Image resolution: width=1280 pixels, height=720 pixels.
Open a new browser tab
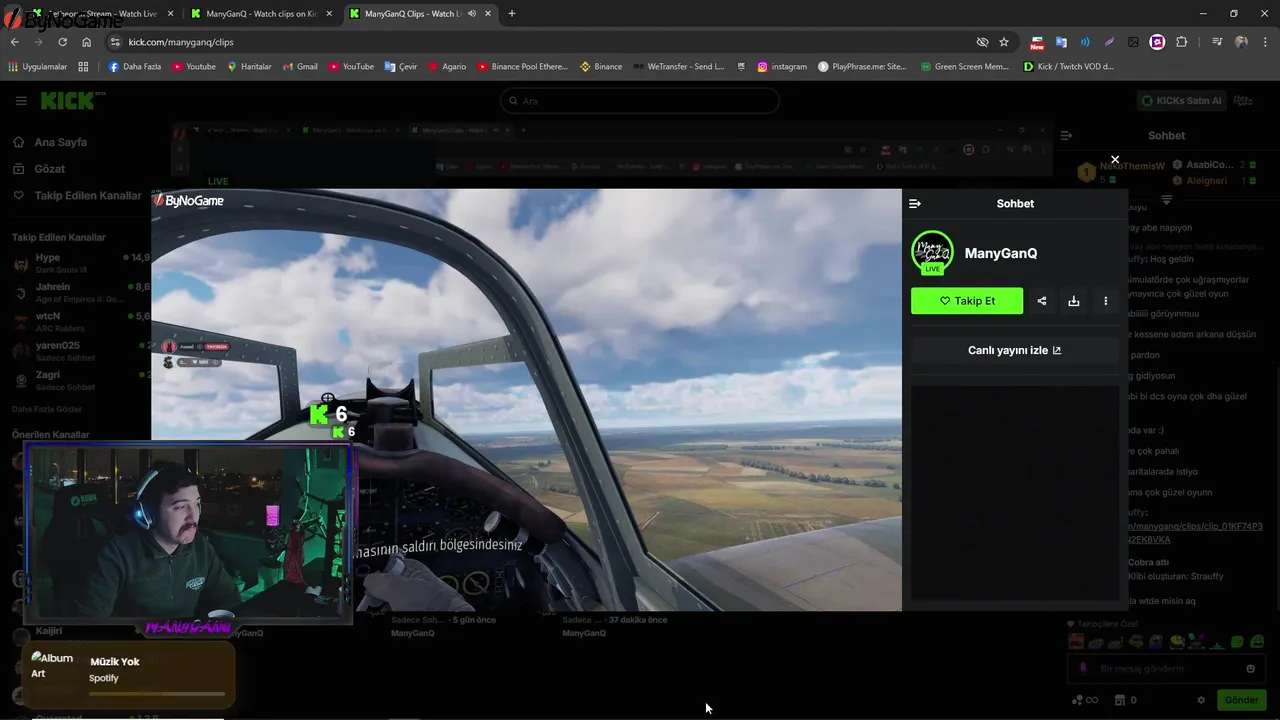coord(512,14)
